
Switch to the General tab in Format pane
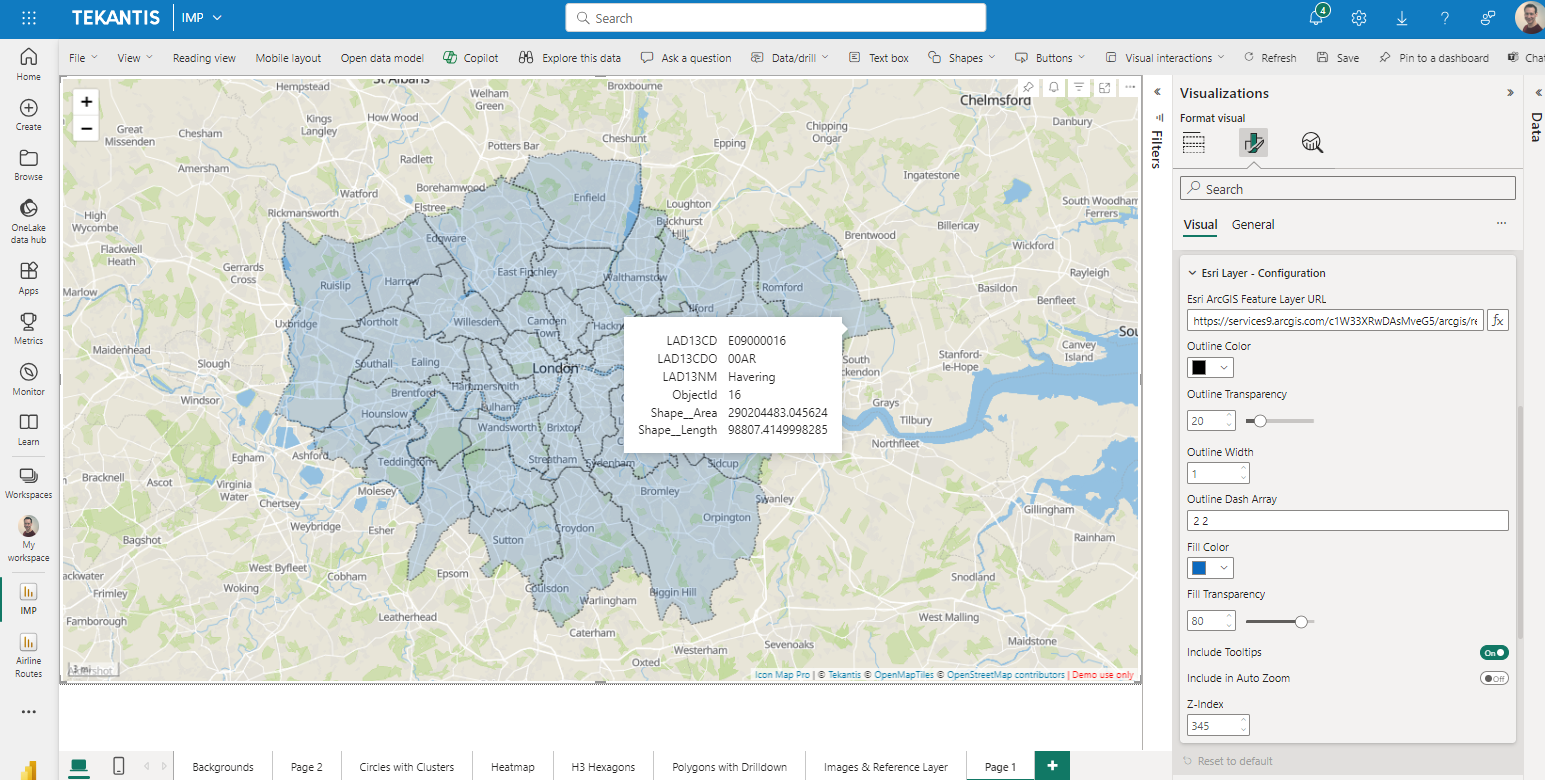point(1253,224)
